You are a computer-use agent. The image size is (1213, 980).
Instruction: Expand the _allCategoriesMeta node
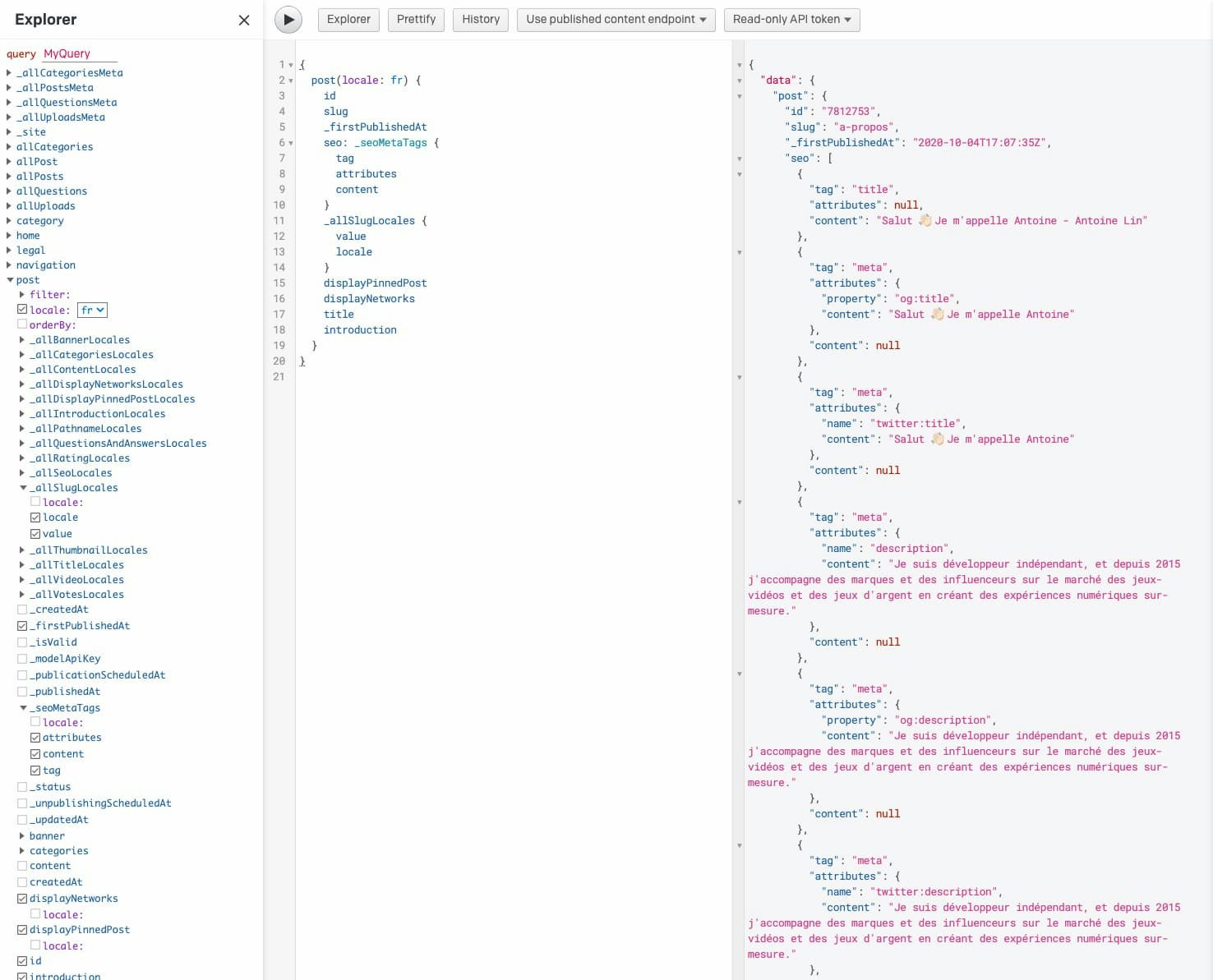(9, 72)
